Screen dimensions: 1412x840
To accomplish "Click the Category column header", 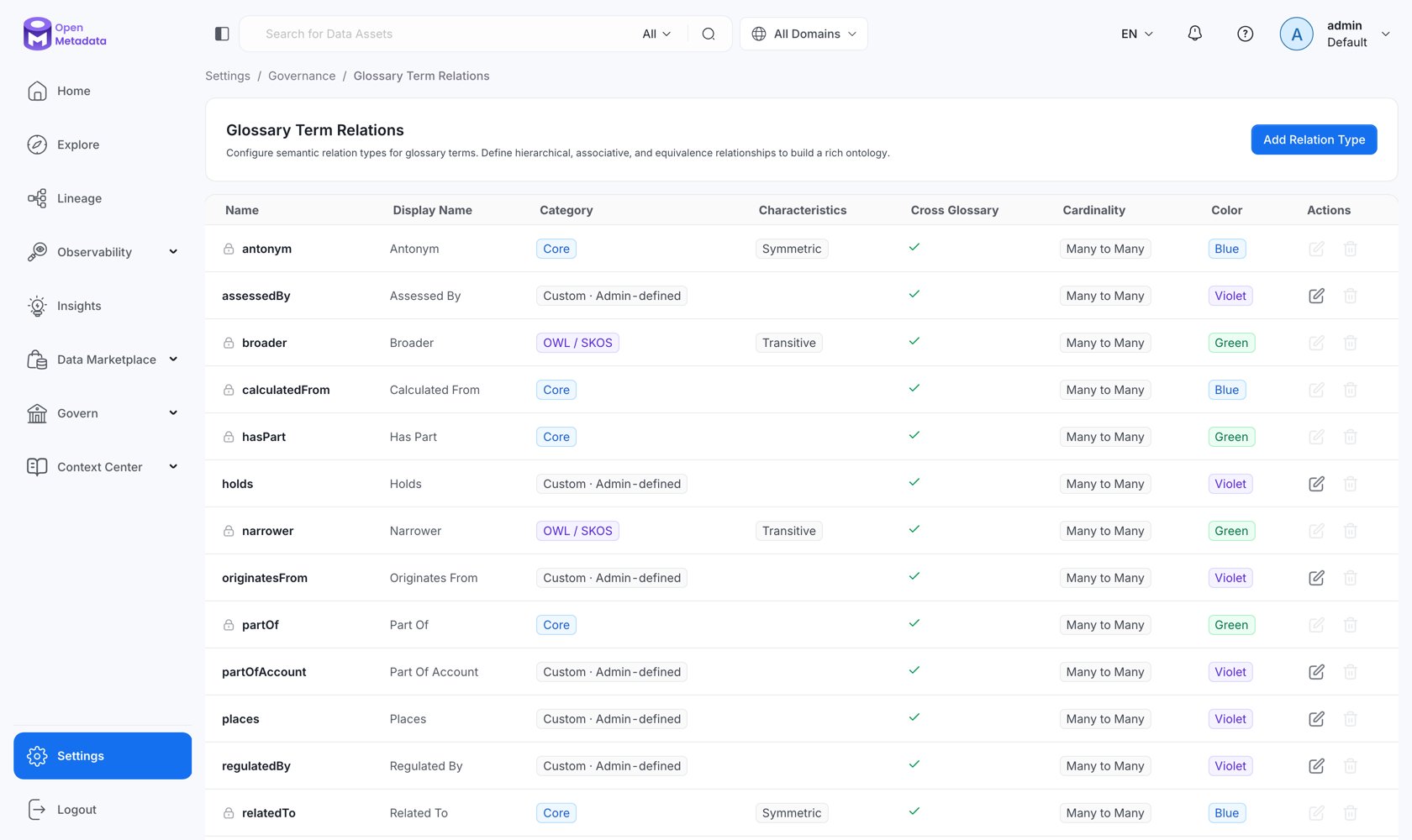I will [x=566, y=210].
